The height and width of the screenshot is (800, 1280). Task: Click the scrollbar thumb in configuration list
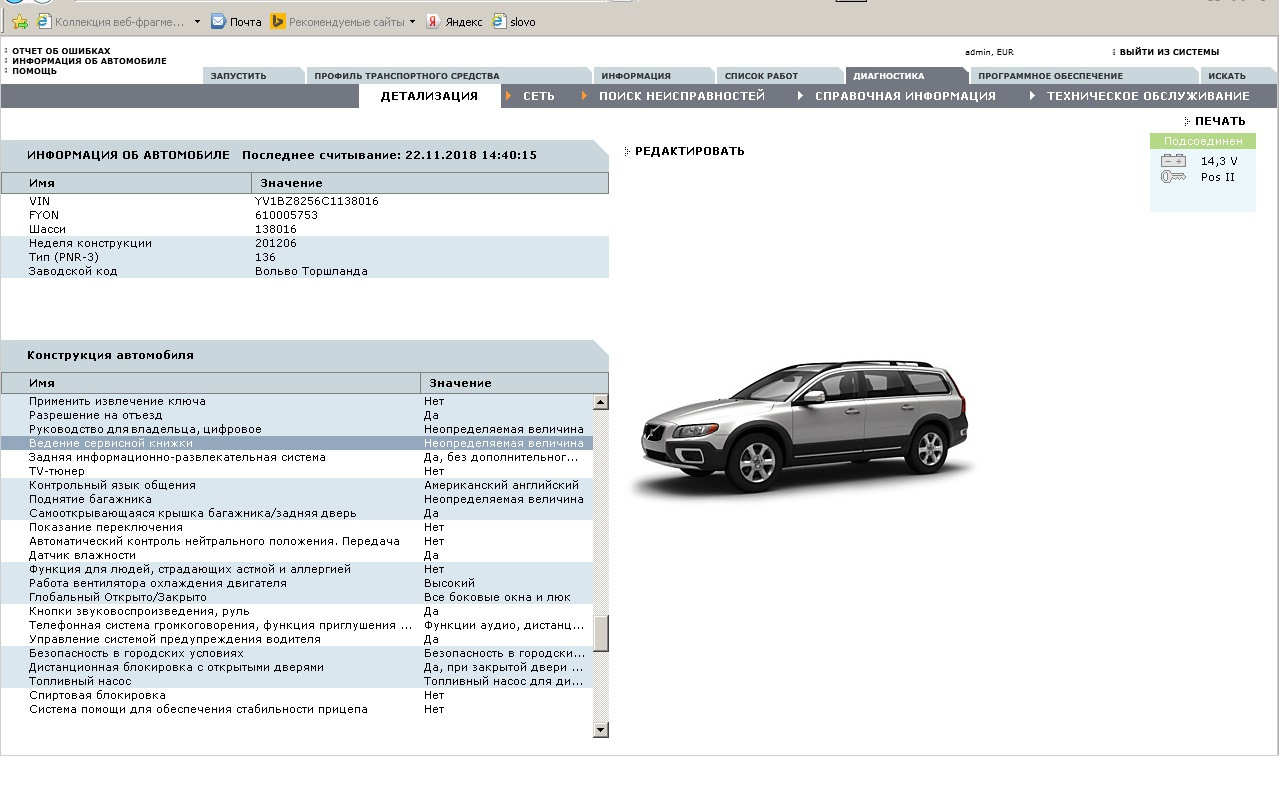click(601, 634)
